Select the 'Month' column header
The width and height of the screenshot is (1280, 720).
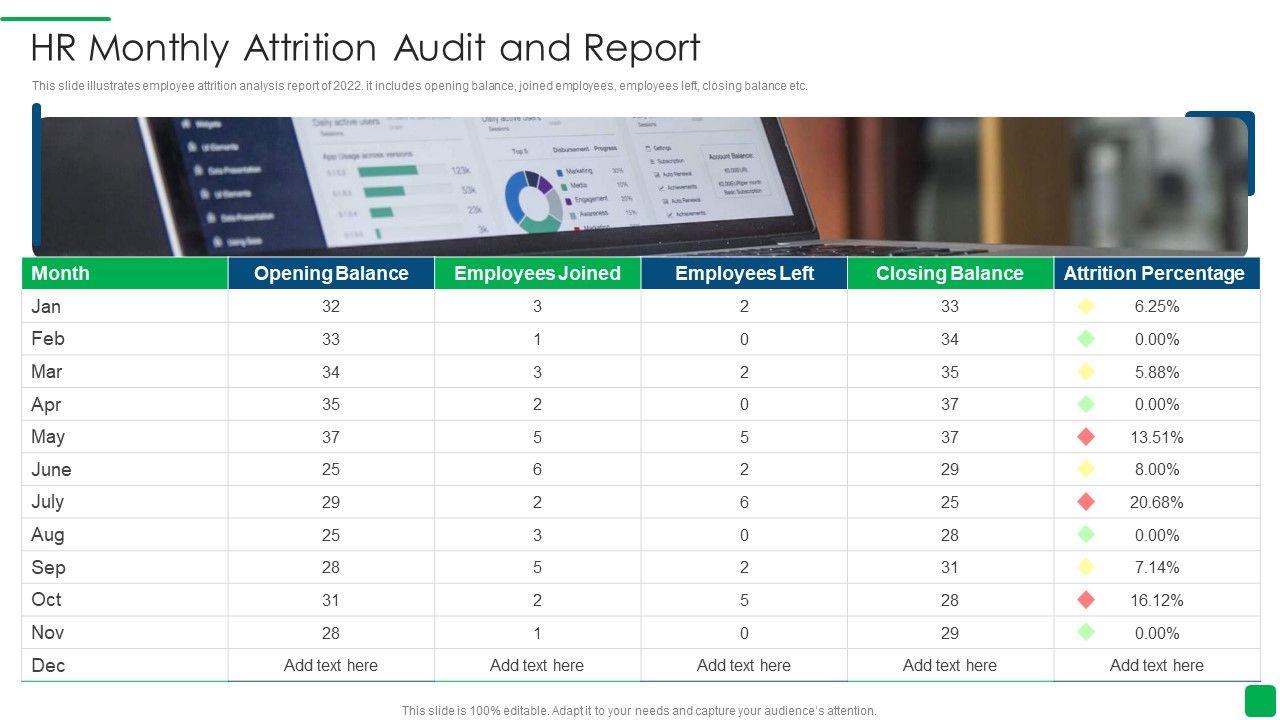(x=125, y=273)
